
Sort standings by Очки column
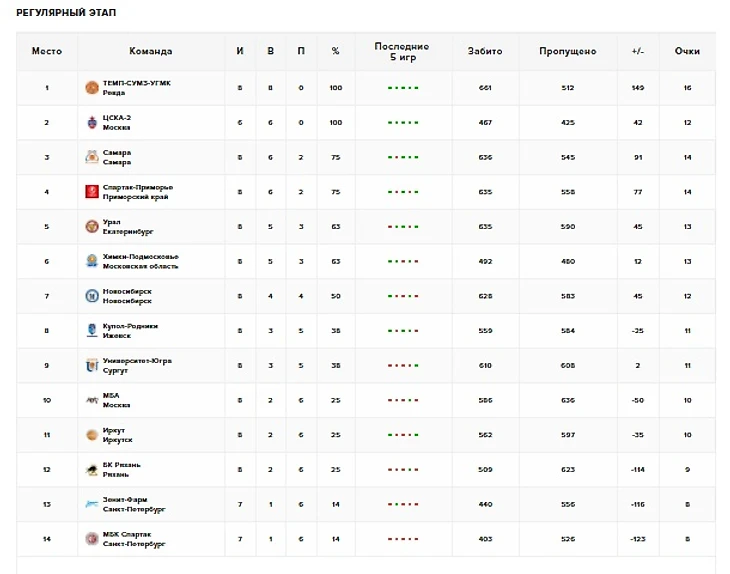pyautogui.click(x=687, y=51)
